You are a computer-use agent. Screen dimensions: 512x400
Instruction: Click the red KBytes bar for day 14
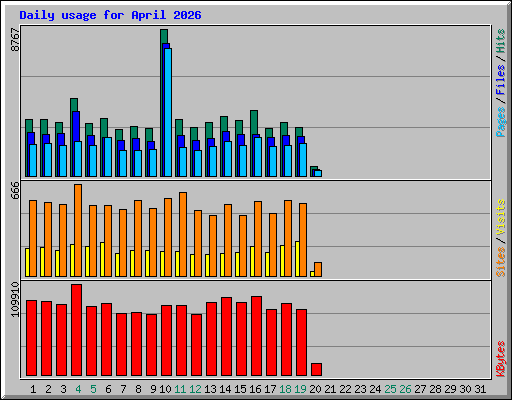tap(226, 337)
